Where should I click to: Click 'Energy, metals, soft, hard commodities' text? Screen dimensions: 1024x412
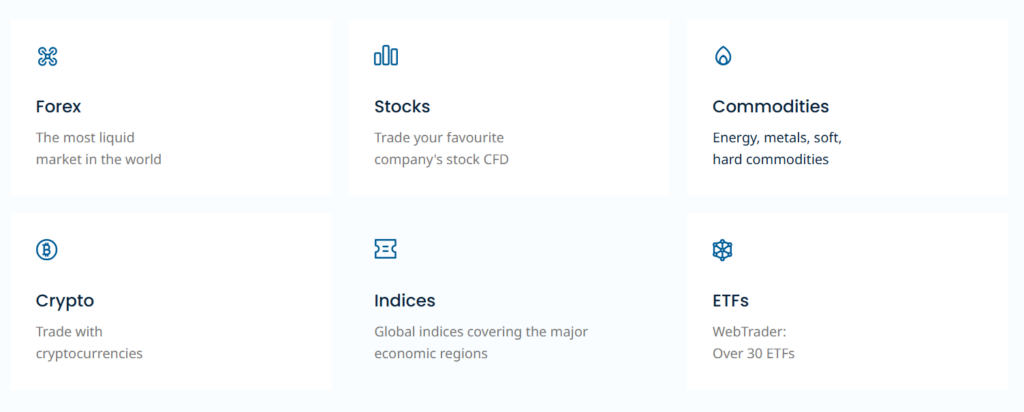(777, 148)
